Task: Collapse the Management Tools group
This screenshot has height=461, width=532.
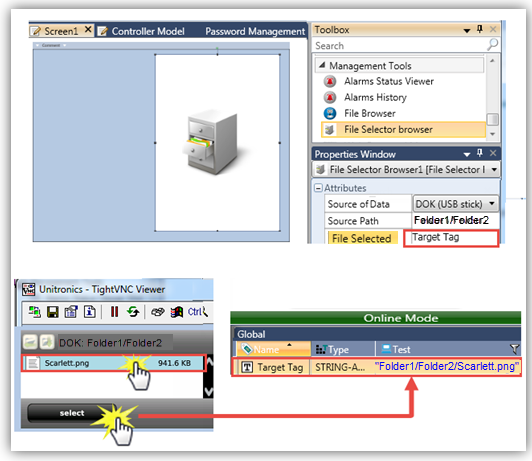Action: [322, 65]
